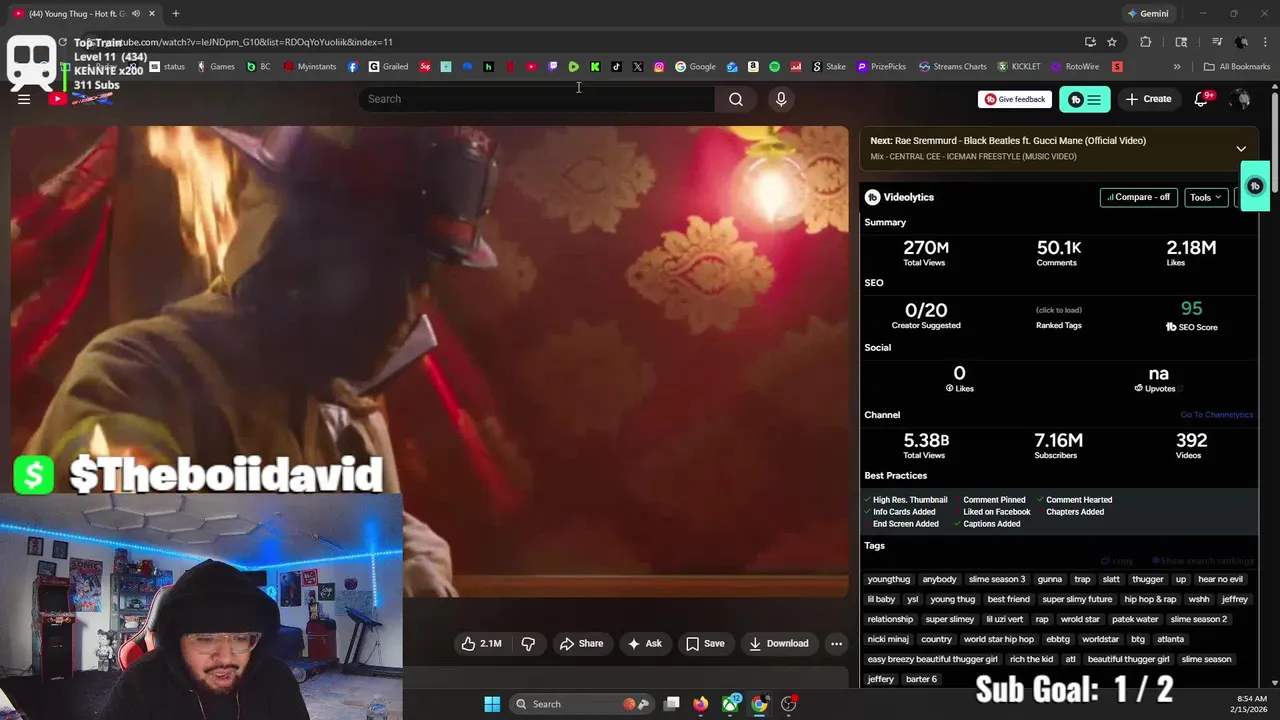Like the video with thumbs up 2.1M

click(x=481, y=644)
